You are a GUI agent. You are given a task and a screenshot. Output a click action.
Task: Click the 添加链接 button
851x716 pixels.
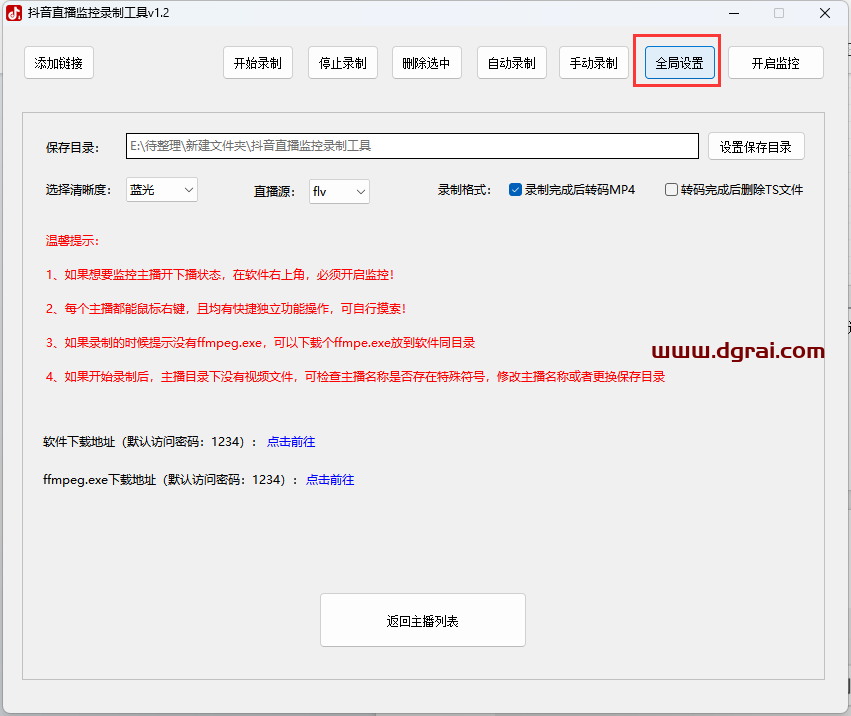[59, 63]
